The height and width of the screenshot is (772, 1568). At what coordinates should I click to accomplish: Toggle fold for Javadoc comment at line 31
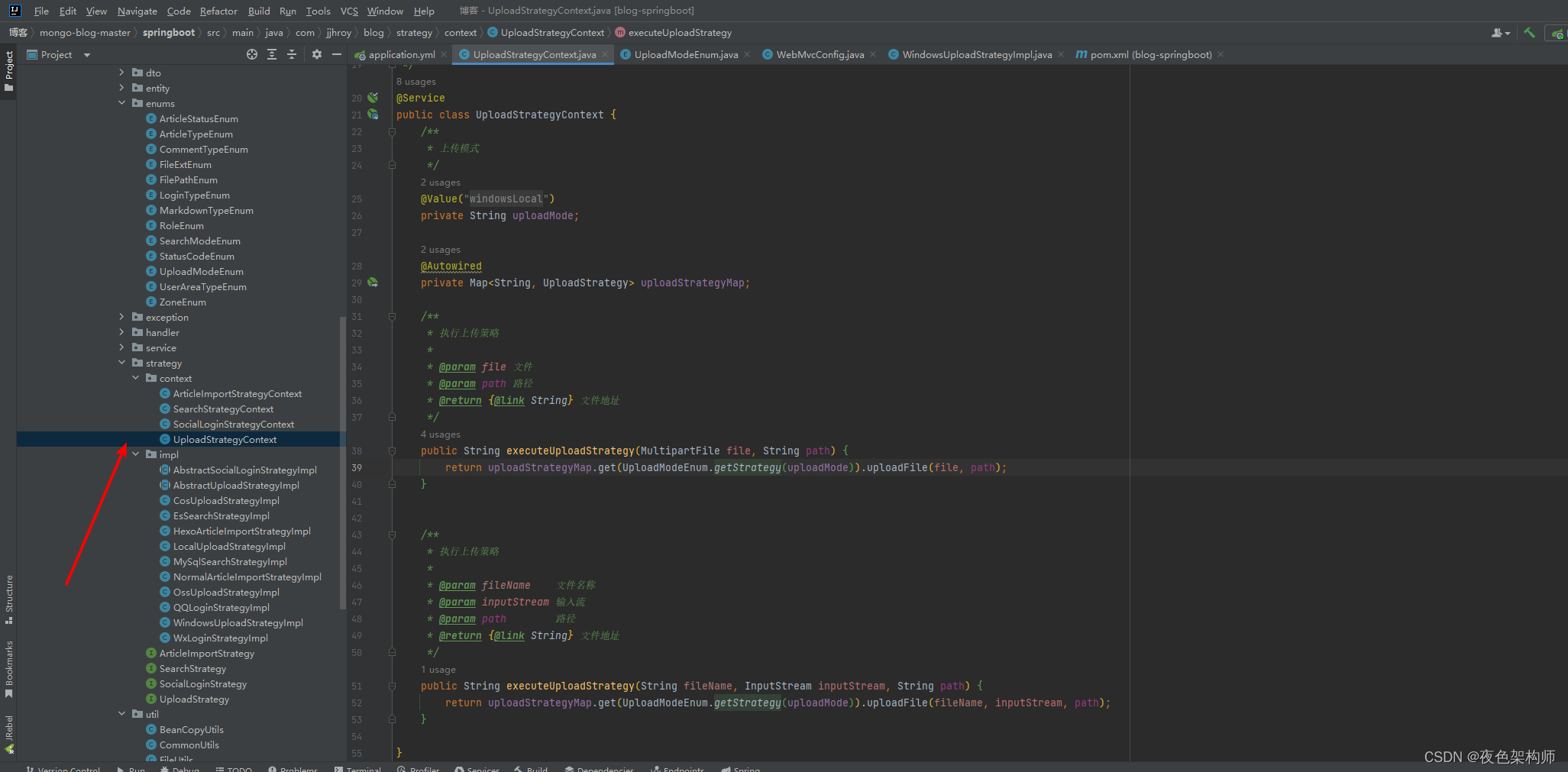(392, 317)
